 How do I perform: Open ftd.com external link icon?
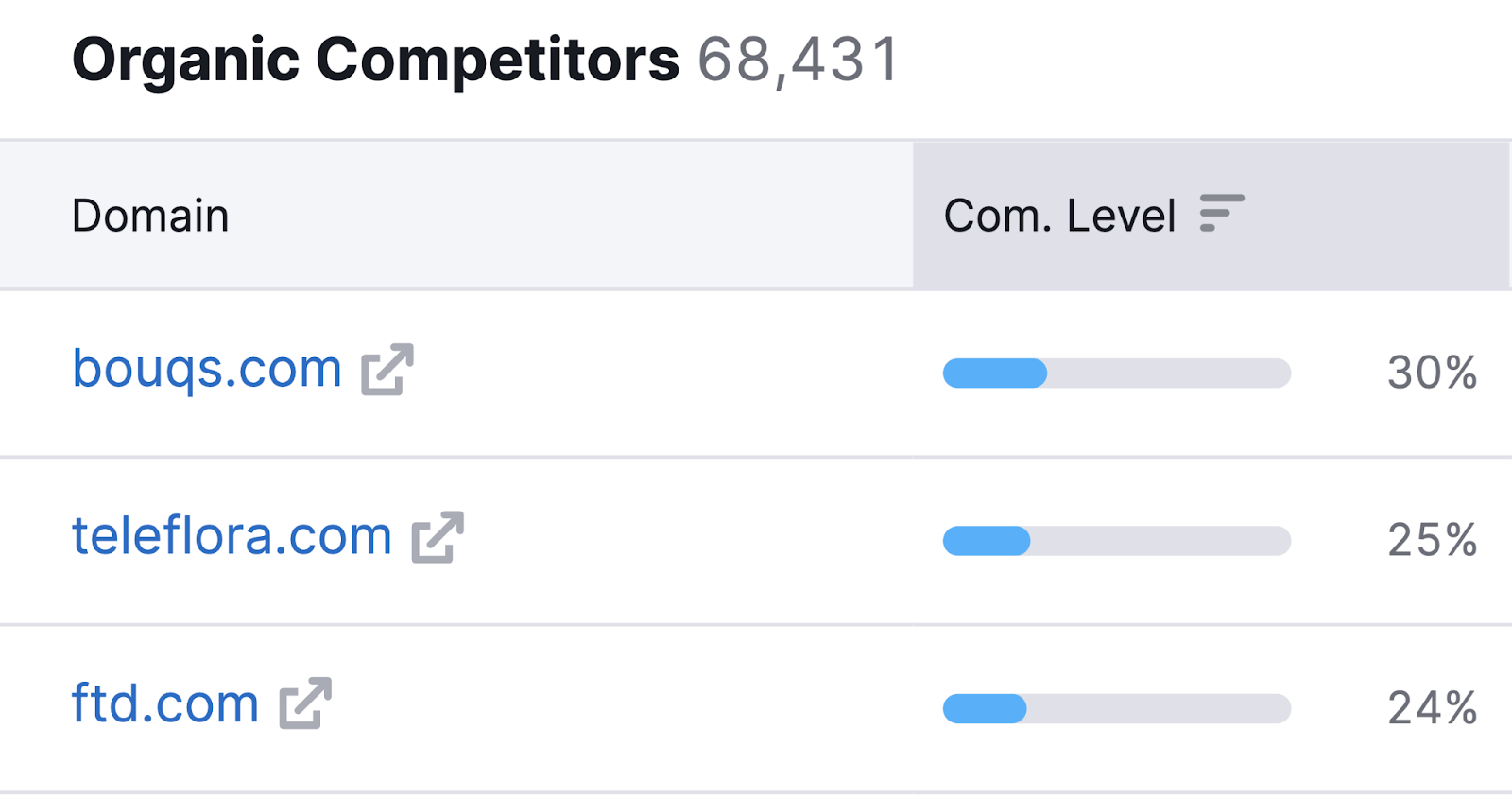tap(305, 703)
